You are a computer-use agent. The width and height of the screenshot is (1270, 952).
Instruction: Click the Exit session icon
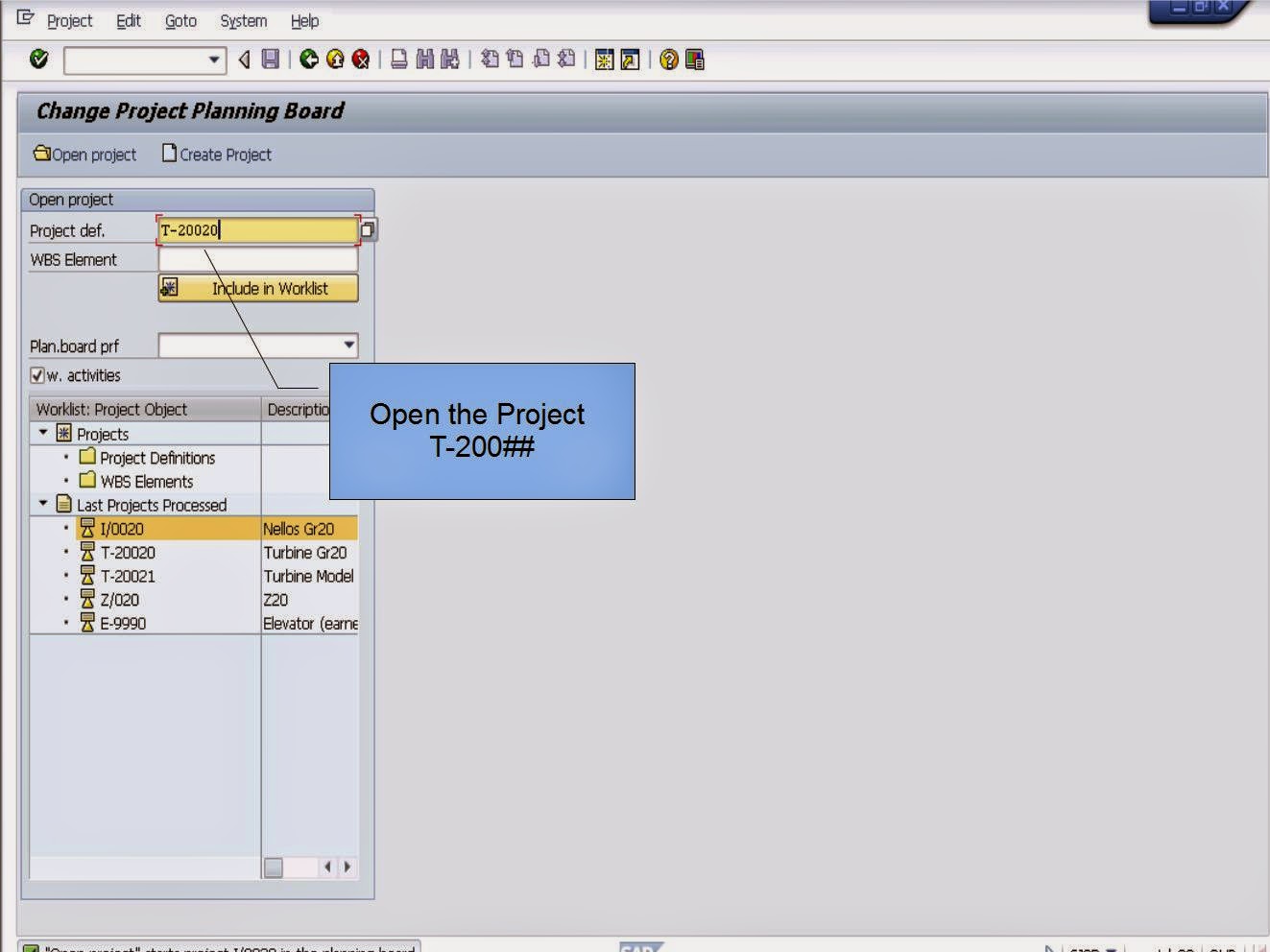[x=334, y=59]
